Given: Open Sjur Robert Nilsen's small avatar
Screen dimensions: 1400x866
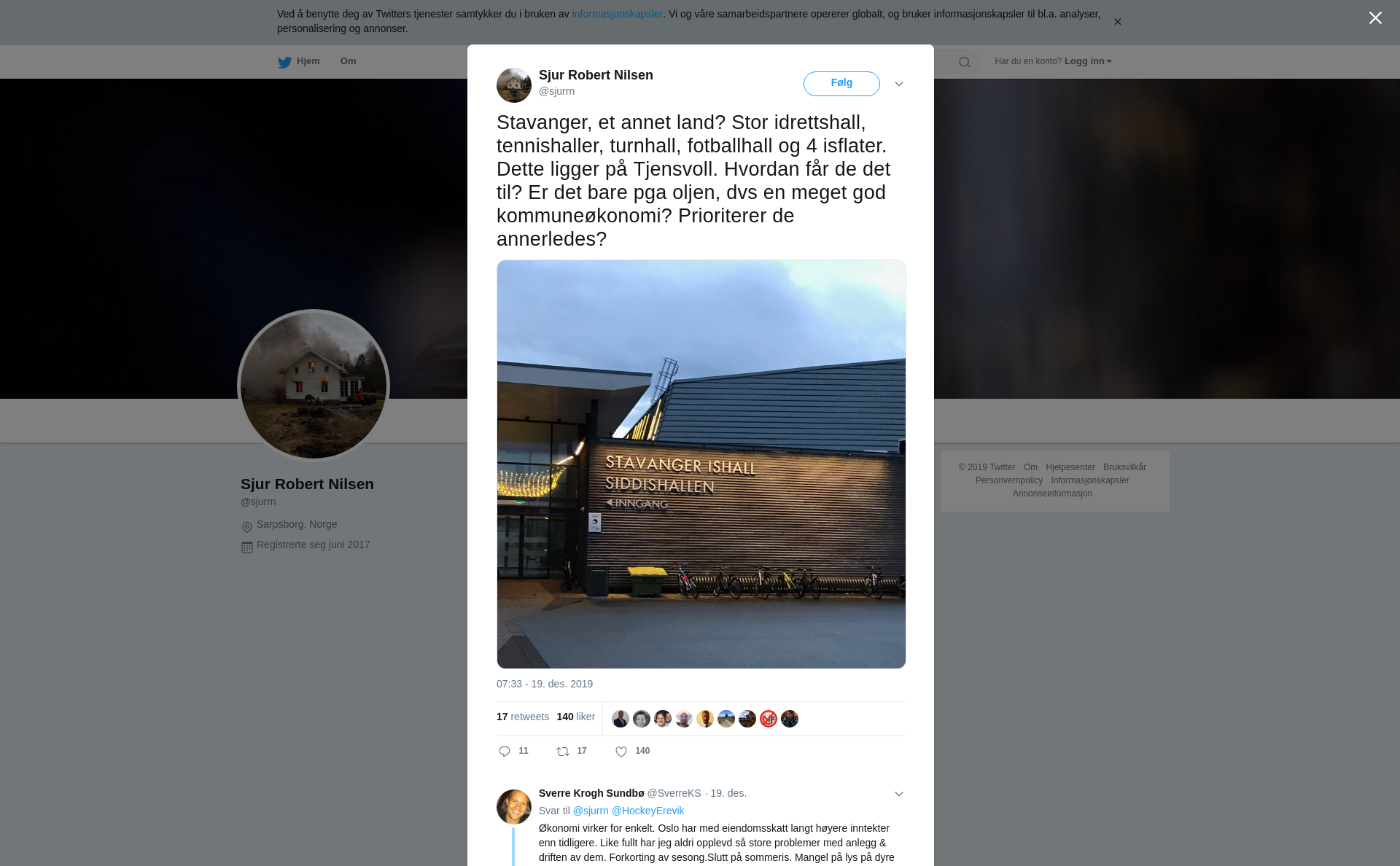Looking at the screenshot, I should pos(514,85).
